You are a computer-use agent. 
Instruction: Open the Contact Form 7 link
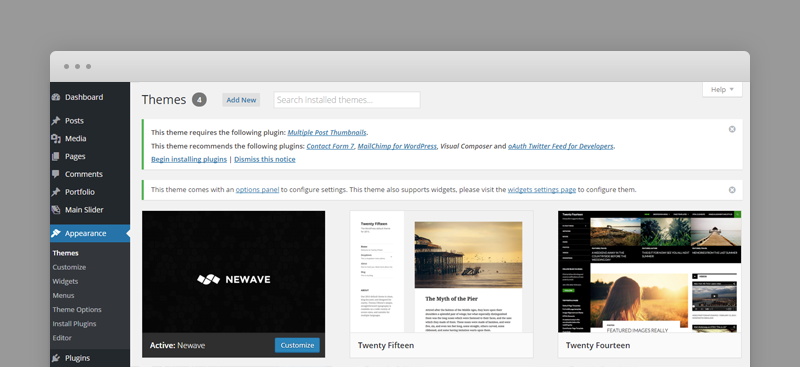(330, 146)
